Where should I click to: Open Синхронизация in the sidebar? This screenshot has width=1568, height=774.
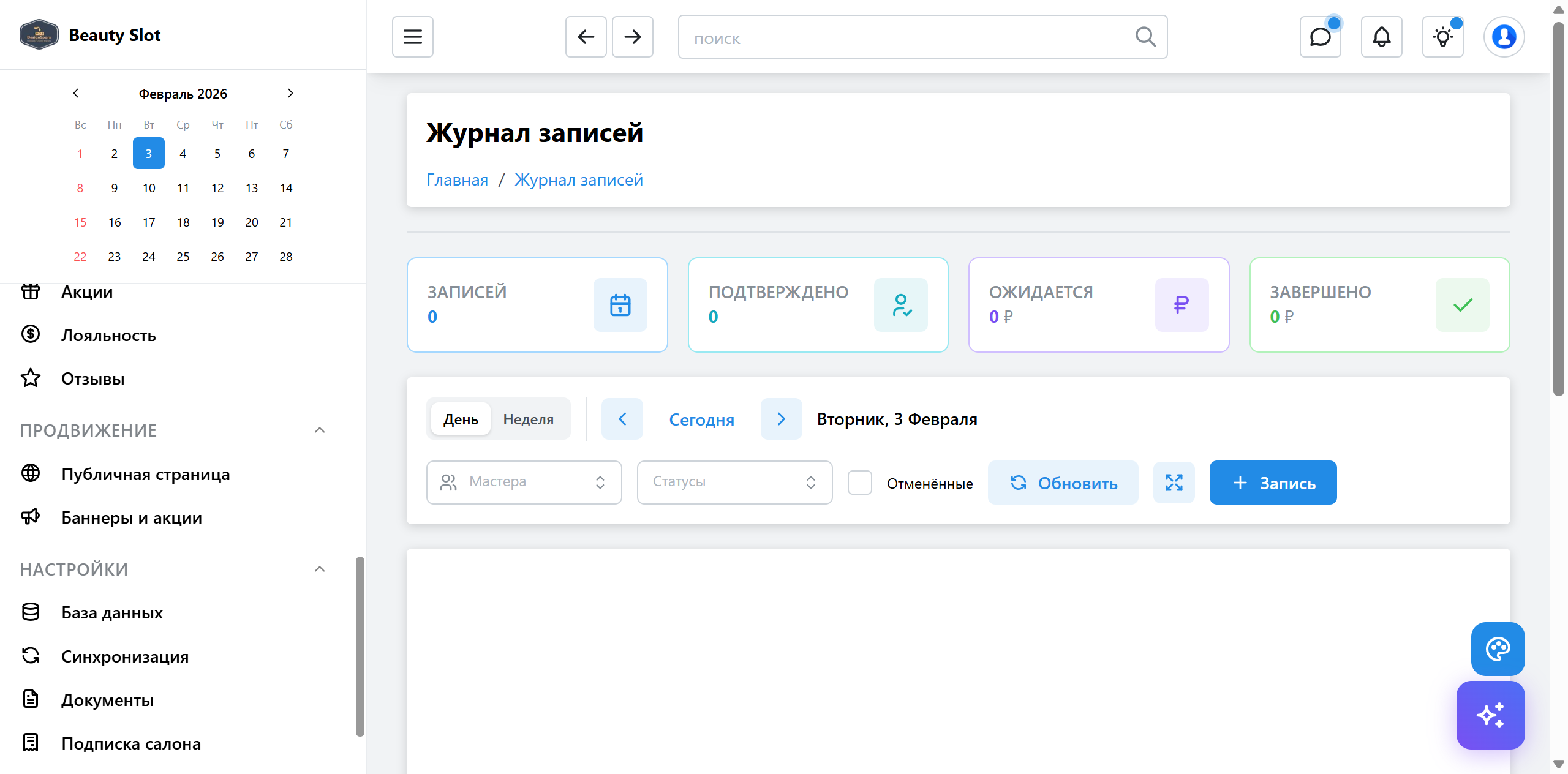pos(124,656)
